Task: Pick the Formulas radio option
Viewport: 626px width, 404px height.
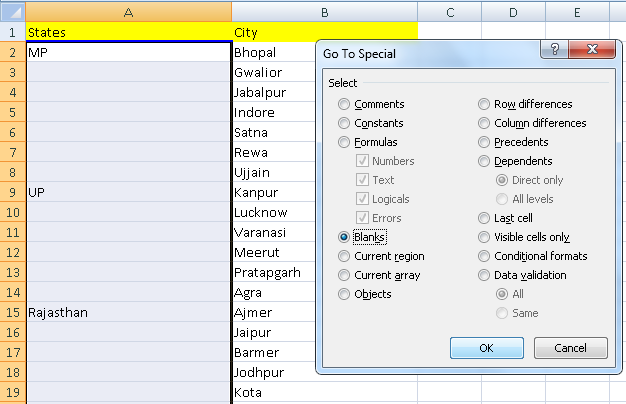Action: click(x=345, y=142)
